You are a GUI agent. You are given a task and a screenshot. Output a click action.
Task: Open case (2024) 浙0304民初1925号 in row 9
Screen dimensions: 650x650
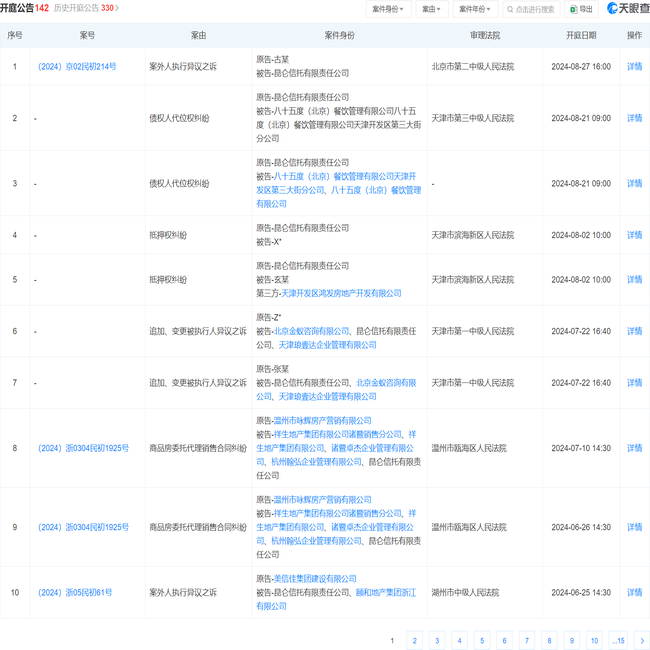(x=83, y=527)
